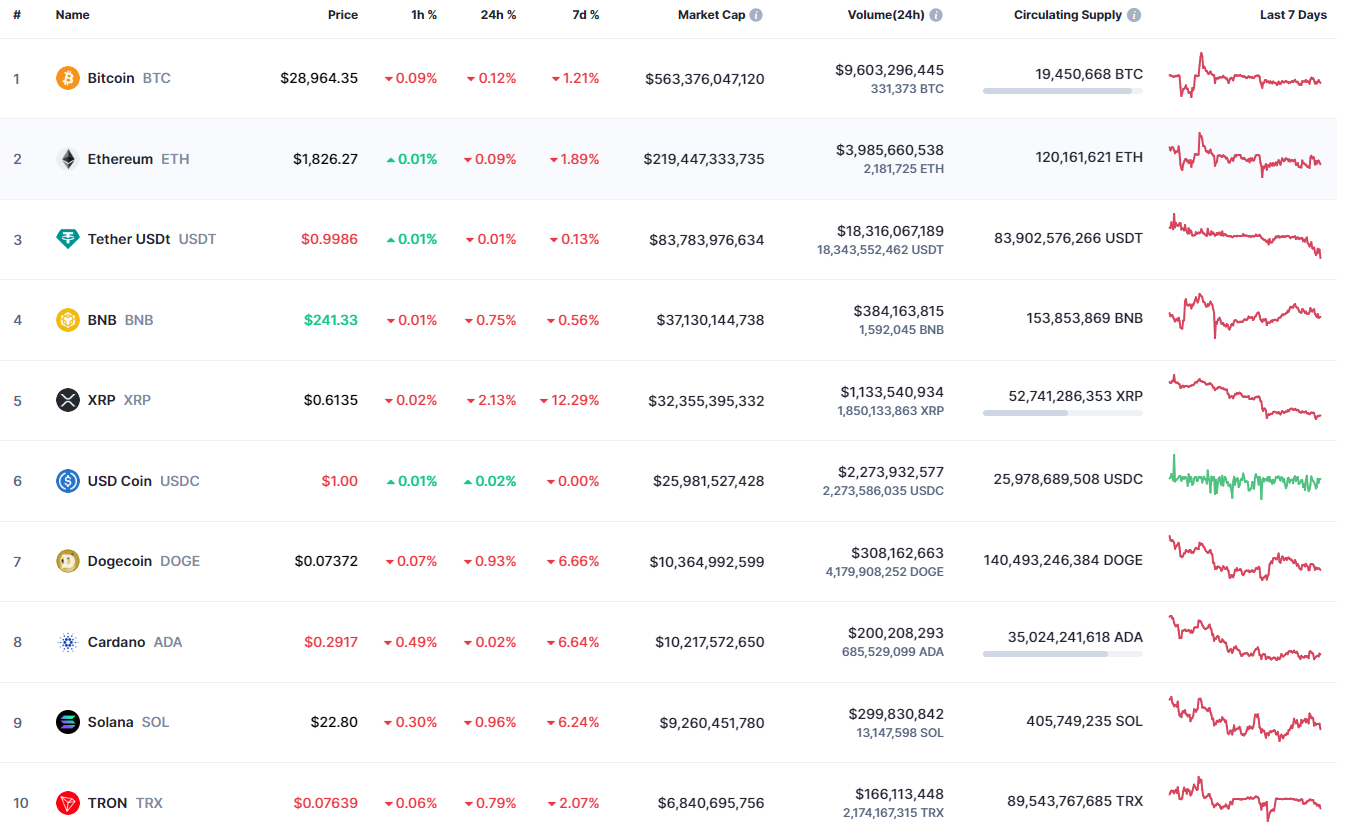
Task: Click the Ethereum ETH coin logo
Action: [66, 158]
